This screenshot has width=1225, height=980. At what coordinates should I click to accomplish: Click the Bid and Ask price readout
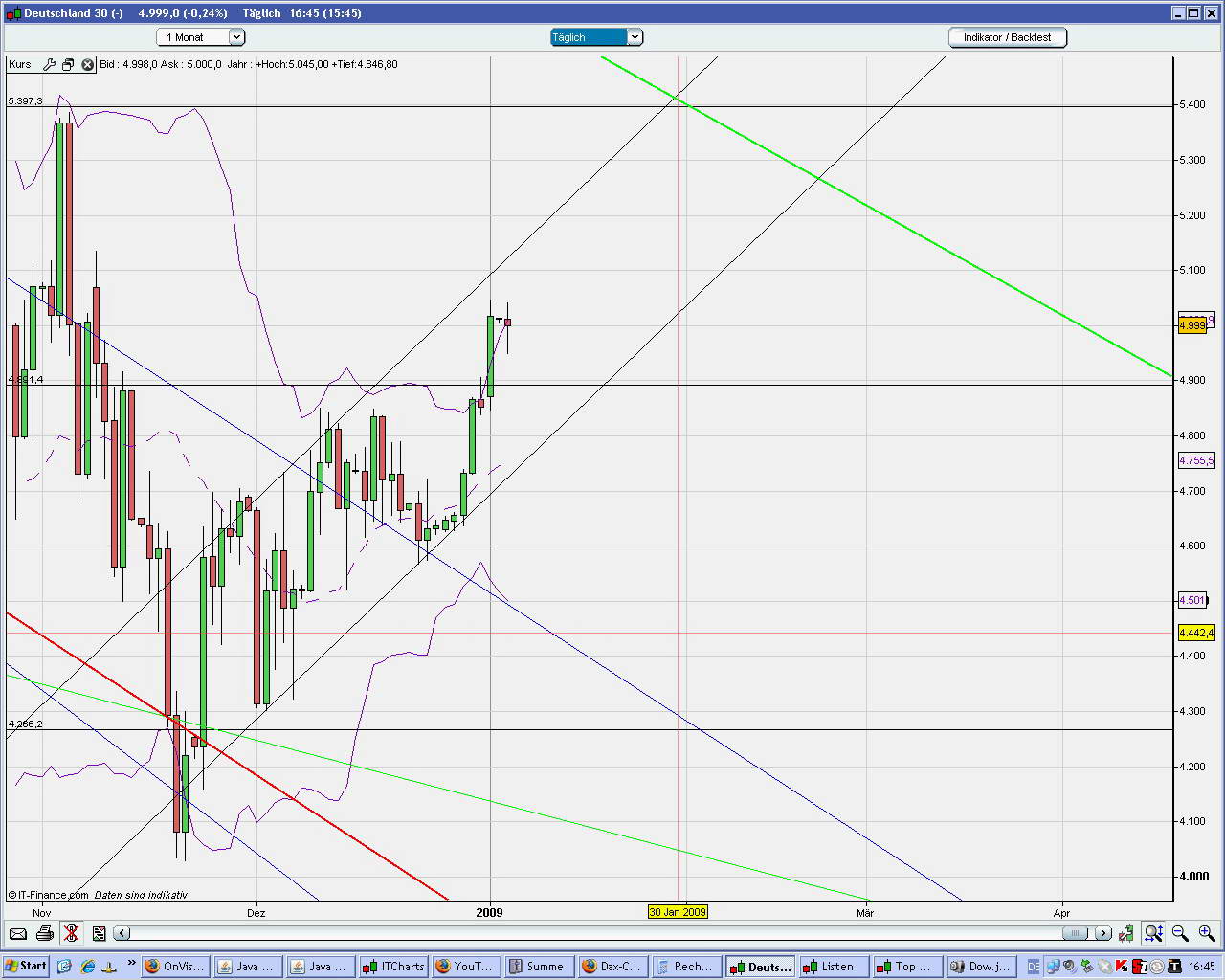[x=160, y=65]
